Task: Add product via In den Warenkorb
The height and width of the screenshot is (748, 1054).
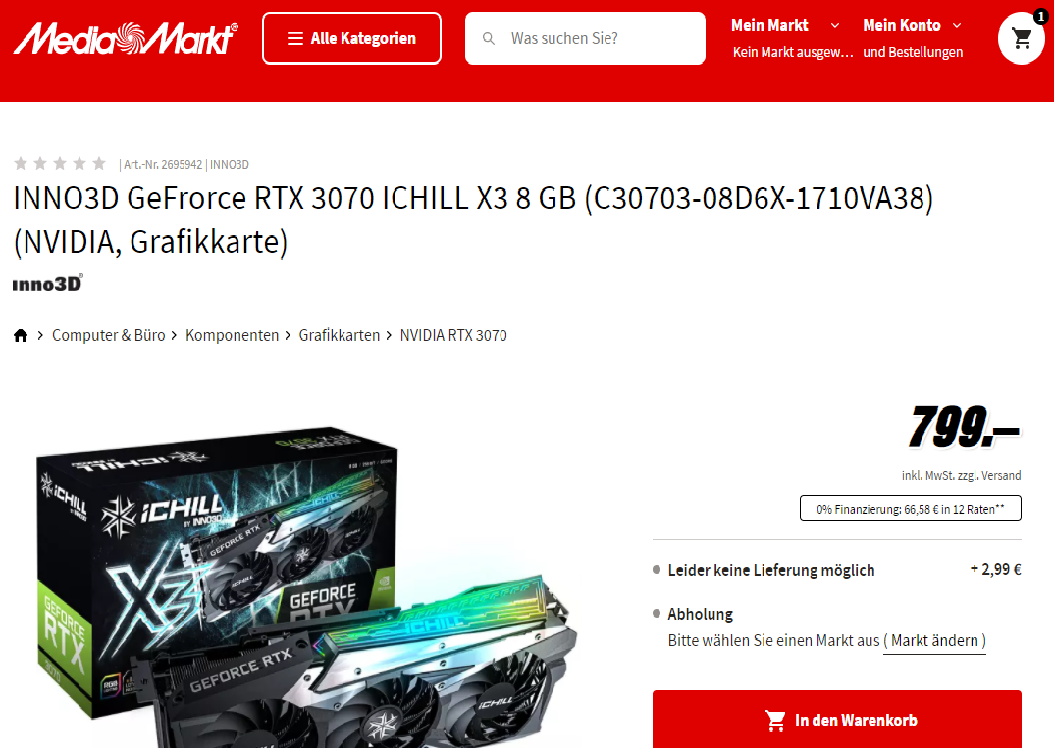Action: (x=837, y=719)
